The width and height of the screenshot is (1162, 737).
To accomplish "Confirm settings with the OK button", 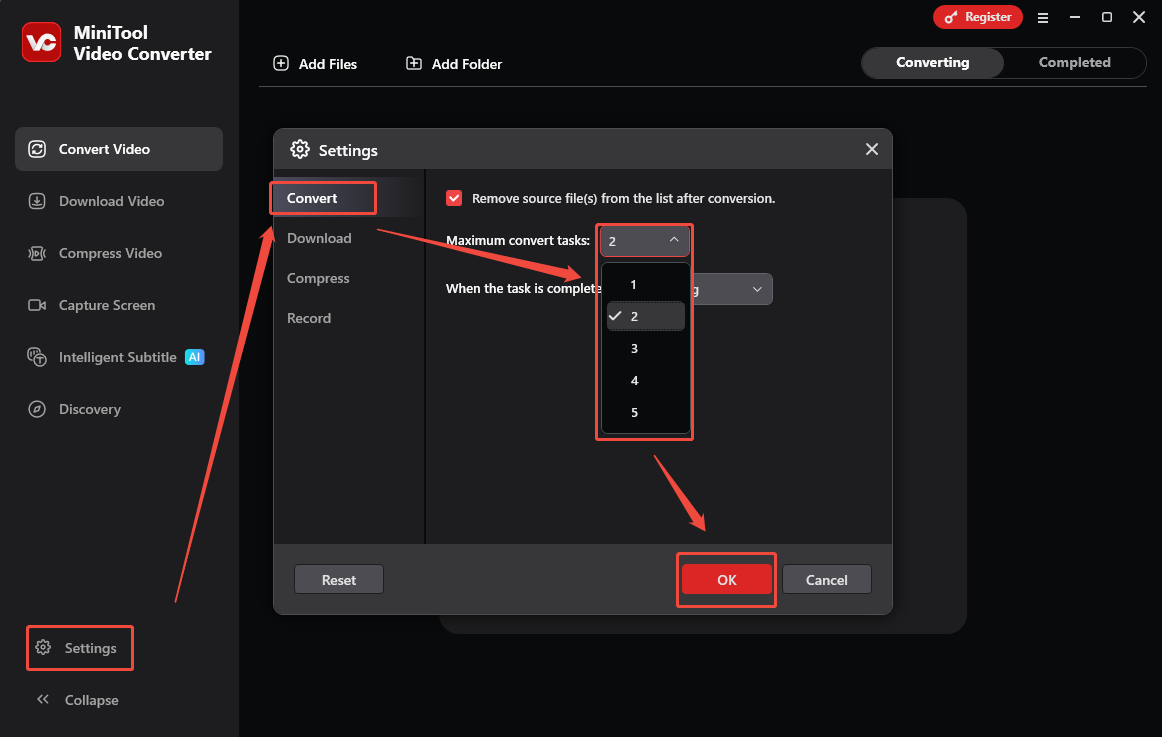I will (x=726, y=579).
